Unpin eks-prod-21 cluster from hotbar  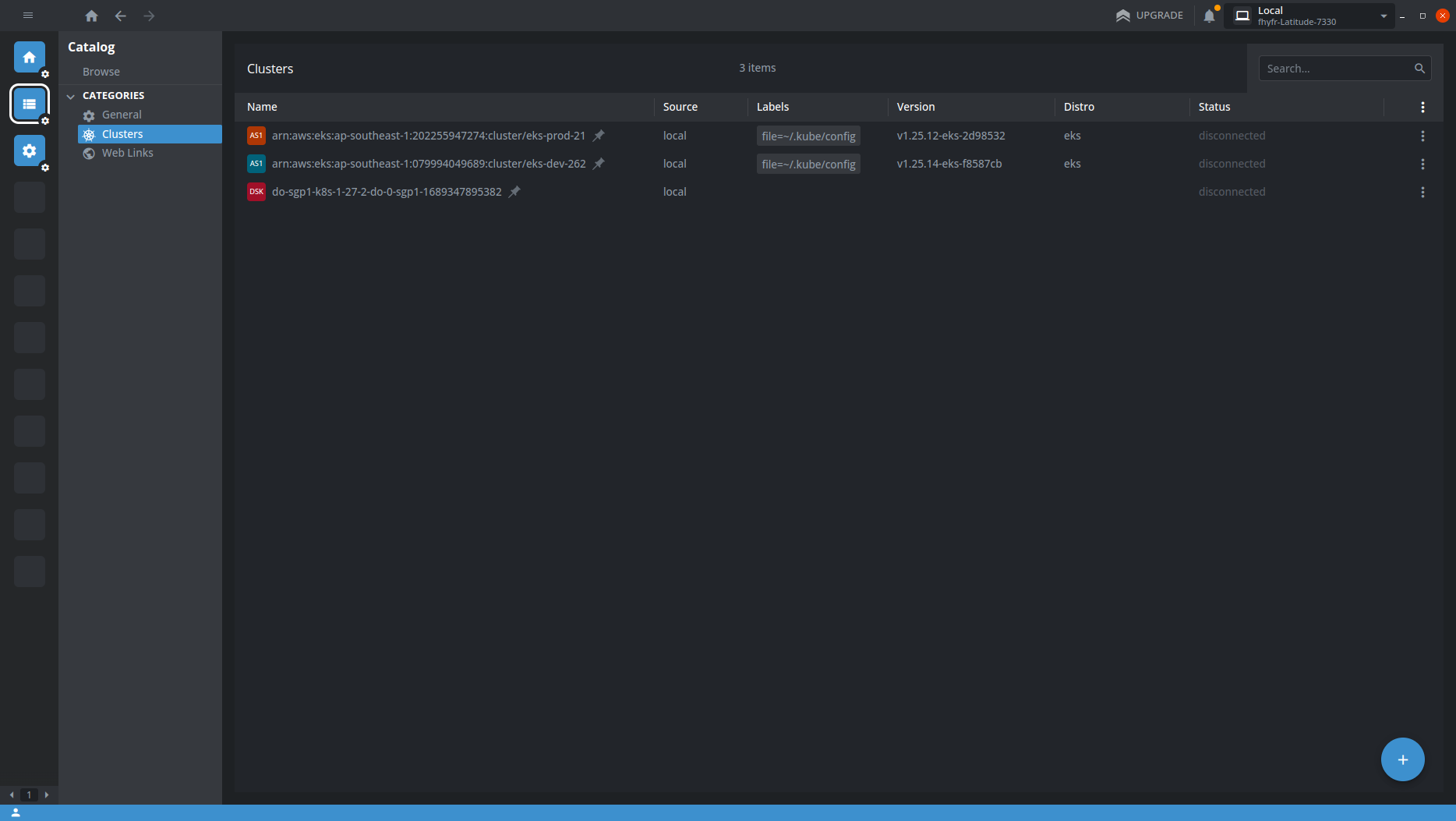pyautogui.click(x=599, y=136)
